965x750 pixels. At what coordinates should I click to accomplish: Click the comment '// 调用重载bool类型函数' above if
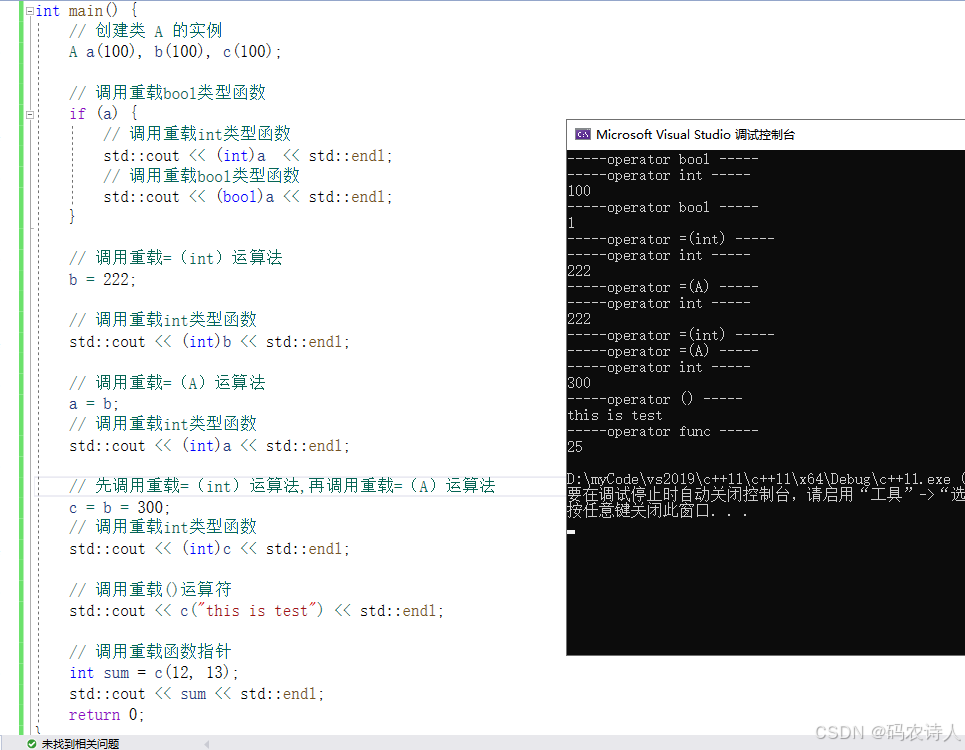click(167, 93)
